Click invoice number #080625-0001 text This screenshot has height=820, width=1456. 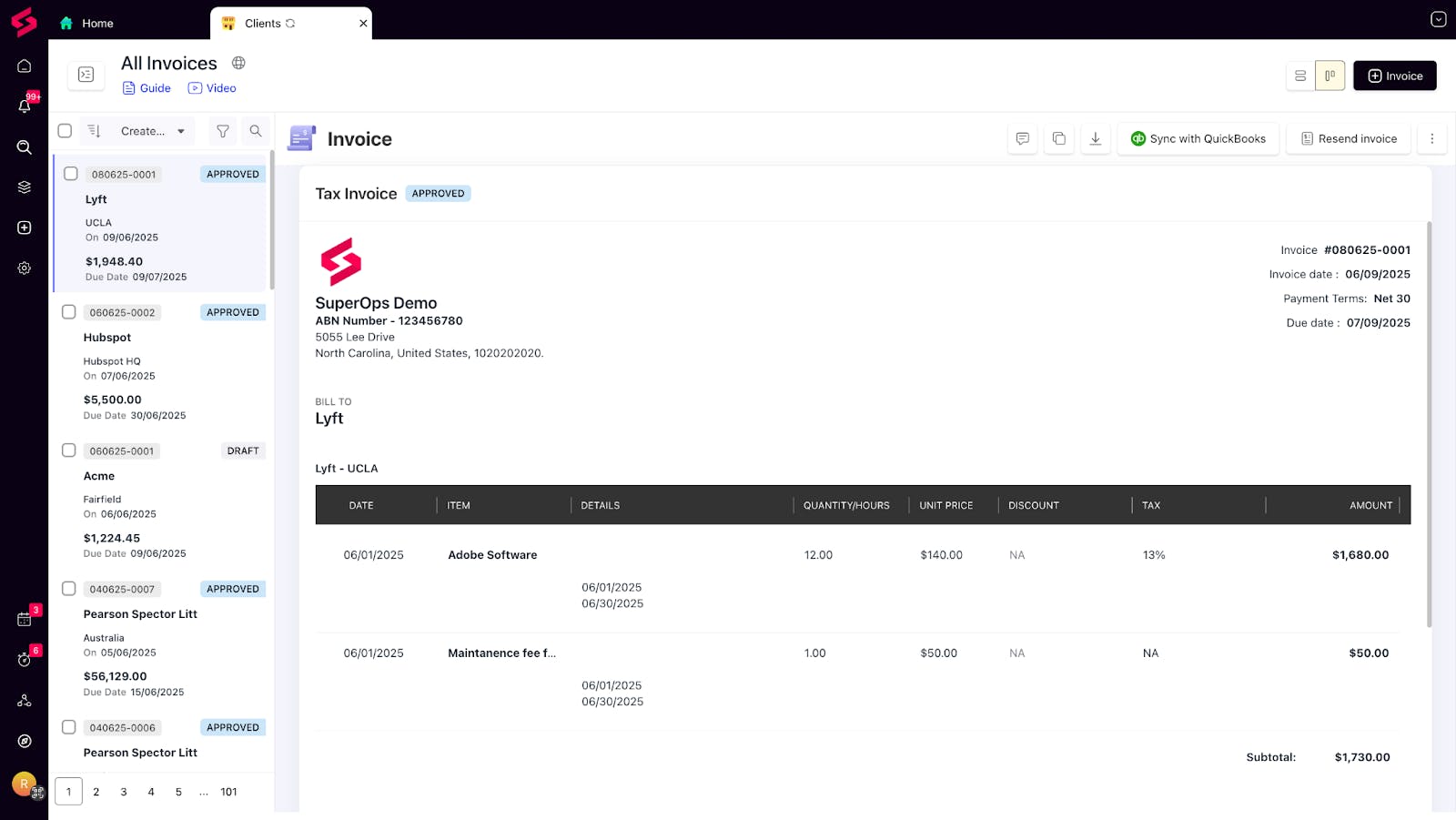(1367, 250)
